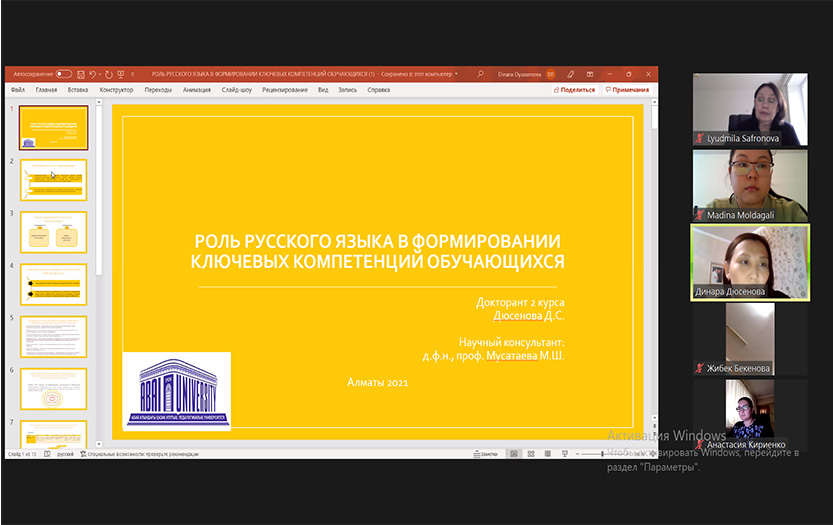The width and height of the screenshot is (833, 525).
Task: Click the zoom slider in status bar
Action: tap(600, 454)
